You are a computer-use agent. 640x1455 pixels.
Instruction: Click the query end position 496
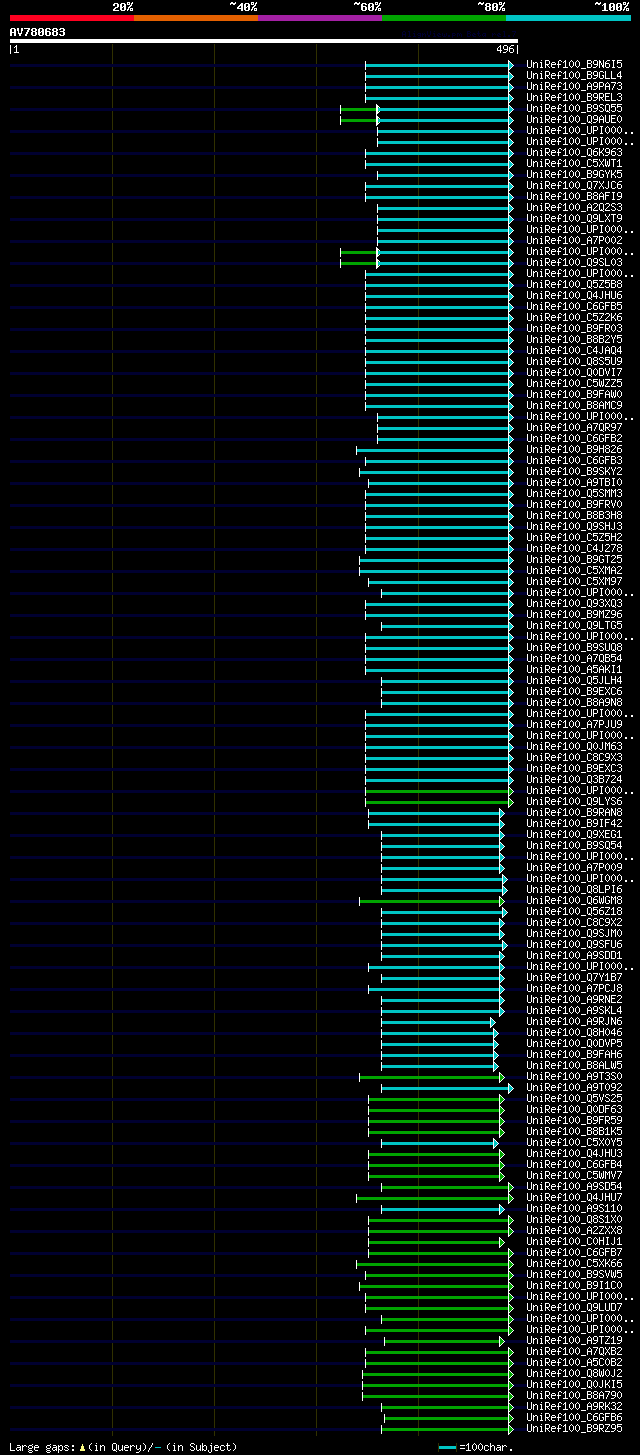click(505, 49)
